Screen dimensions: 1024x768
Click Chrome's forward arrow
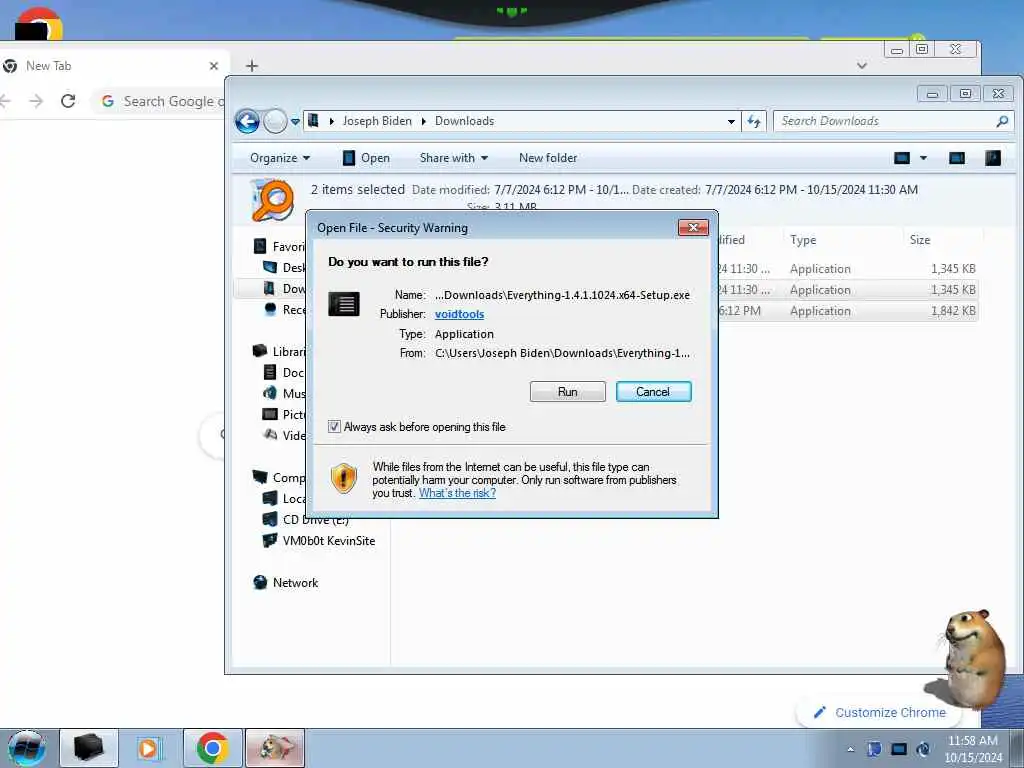(x=36, y=101)
